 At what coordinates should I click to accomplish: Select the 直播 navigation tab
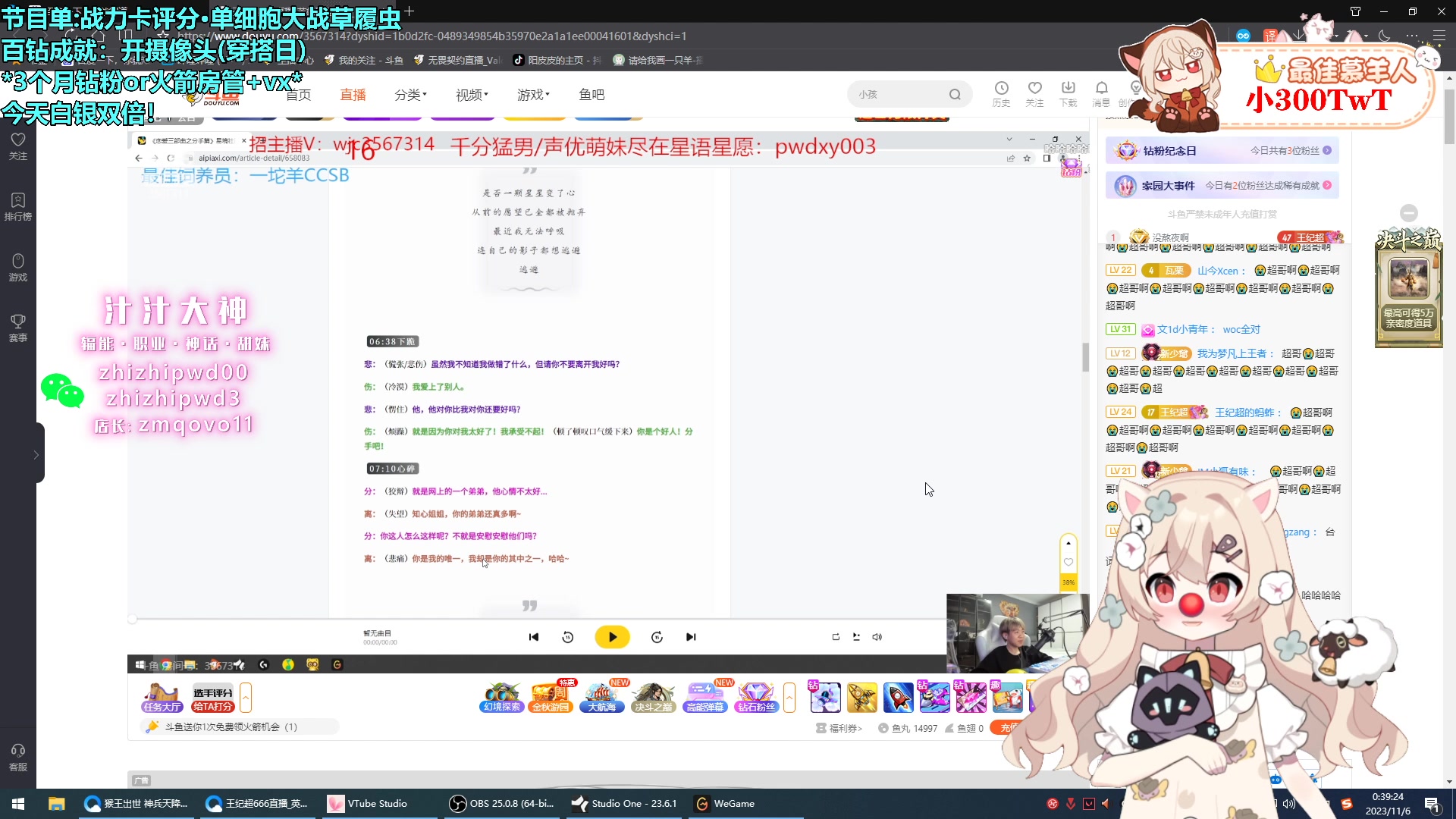353,95
